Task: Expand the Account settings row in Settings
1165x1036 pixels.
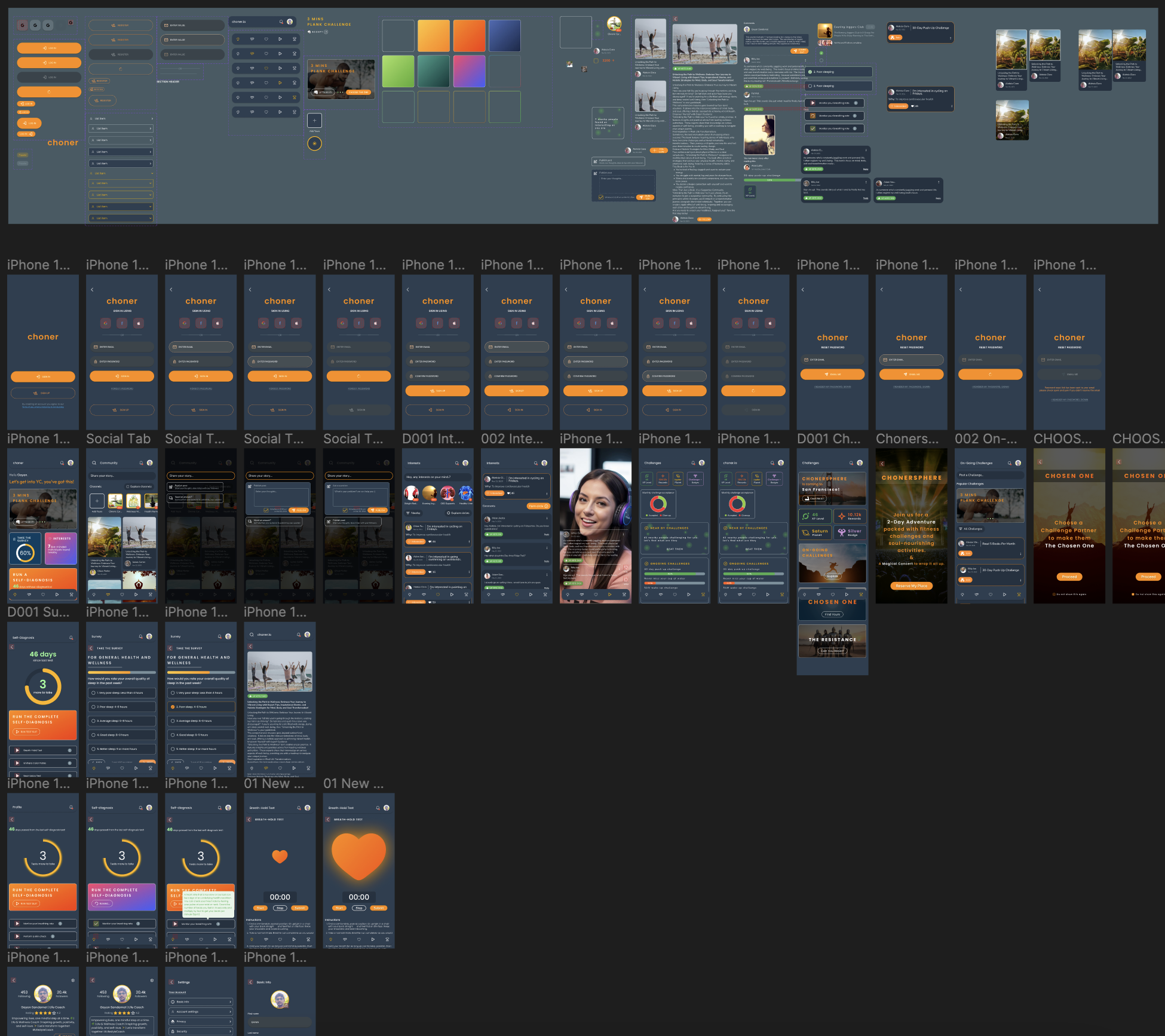Action: point(201,1012)
